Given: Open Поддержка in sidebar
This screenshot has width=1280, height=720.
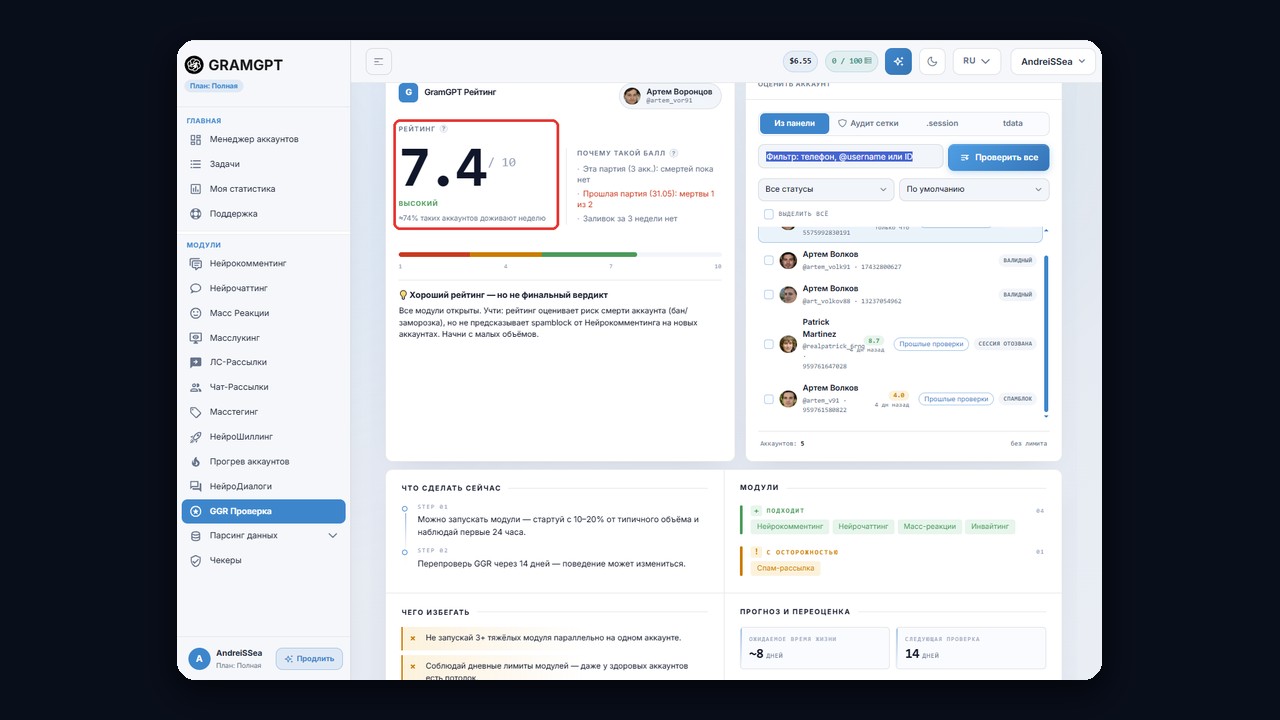Looking at the screenshot, I should pyautogui.click(x=263, y=214).
